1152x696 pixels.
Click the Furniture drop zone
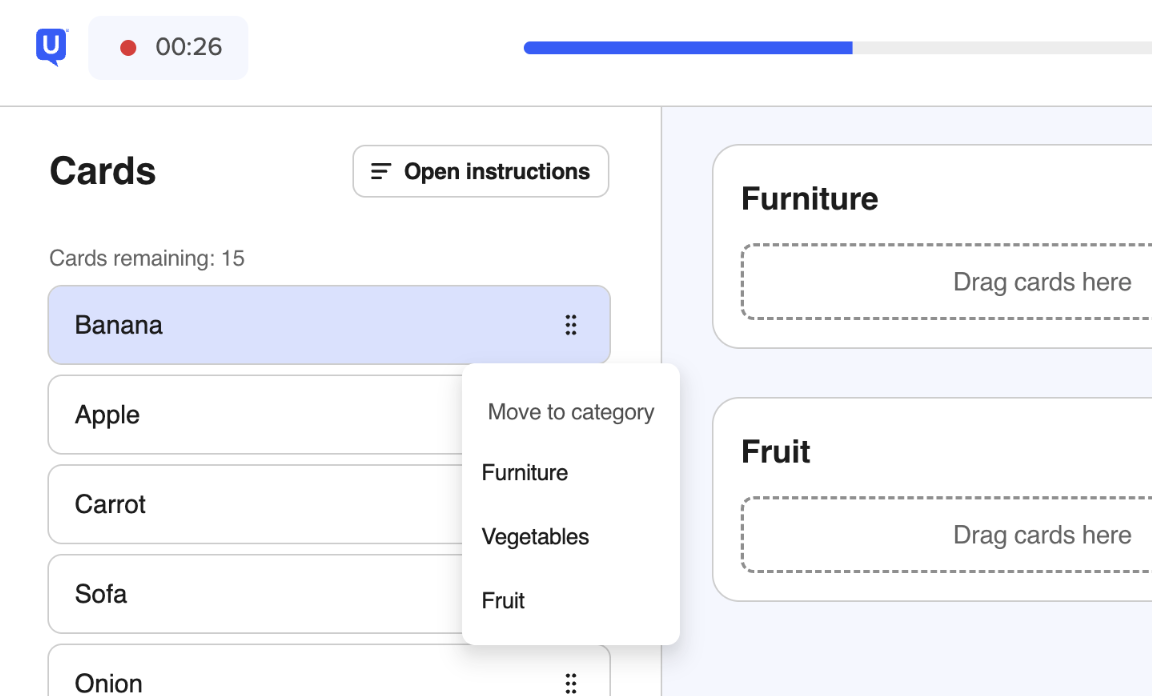(x=947, y=282)
